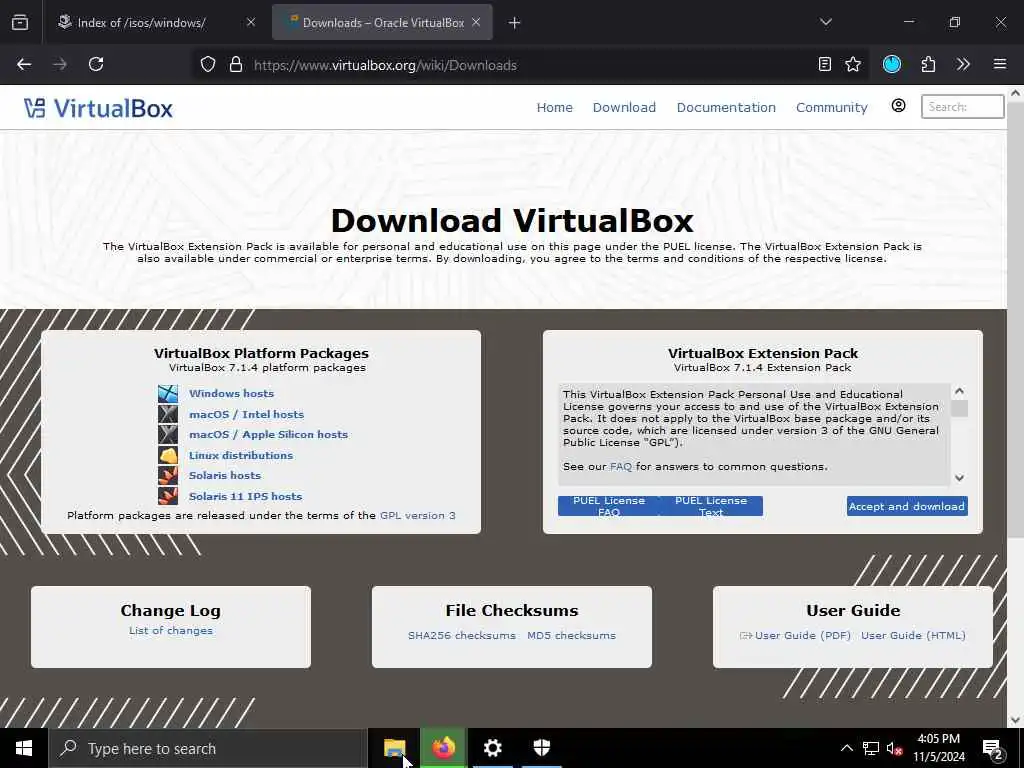This screenshot has width=1024, height=768.
Task: Reload the page with the refresh icon
Action: pyautogui.click(x=96, y=64)
